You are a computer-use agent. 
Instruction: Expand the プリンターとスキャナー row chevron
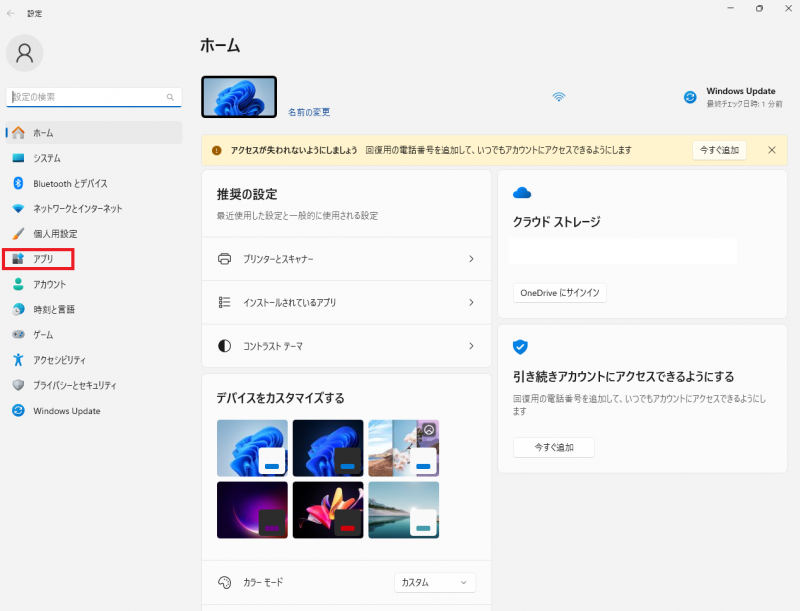click(471, 259)
